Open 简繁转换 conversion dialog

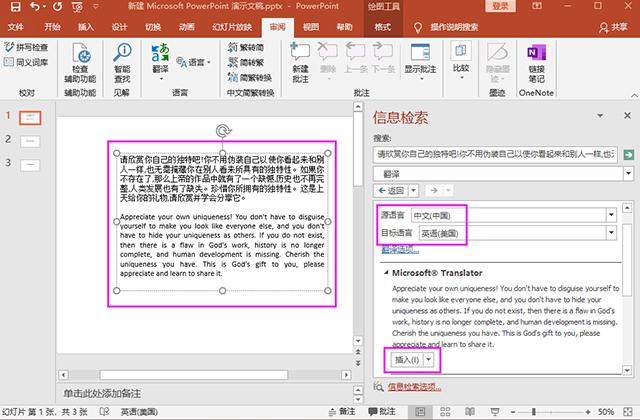[x=250, y=78]
